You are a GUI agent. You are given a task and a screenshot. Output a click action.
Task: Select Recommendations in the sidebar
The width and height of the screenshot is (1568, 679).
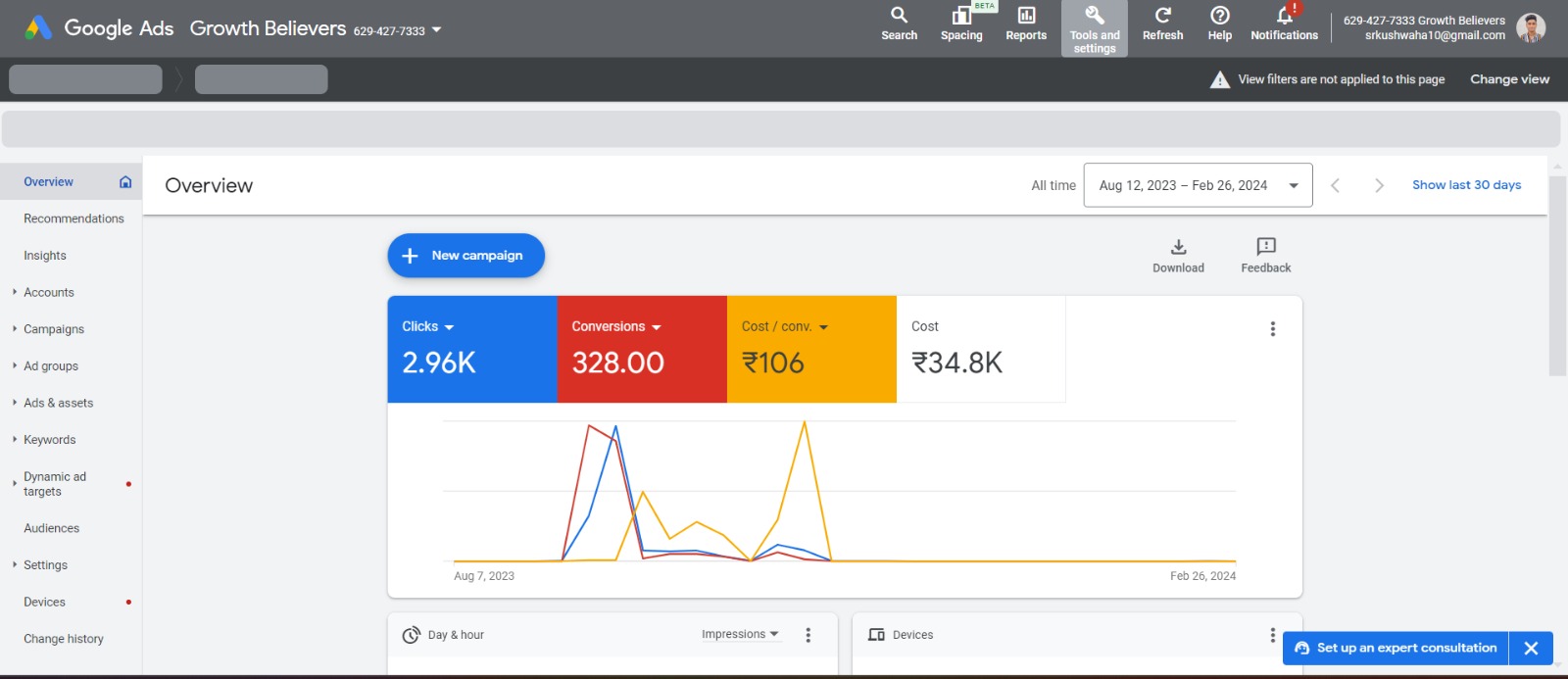coord(73,218)
